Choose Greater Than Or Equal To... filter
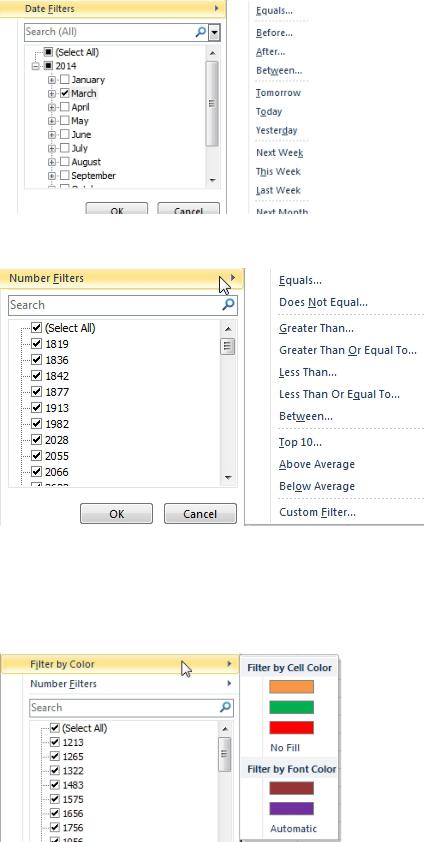Screen dimensions: 424x842 (x=348, y=350)
